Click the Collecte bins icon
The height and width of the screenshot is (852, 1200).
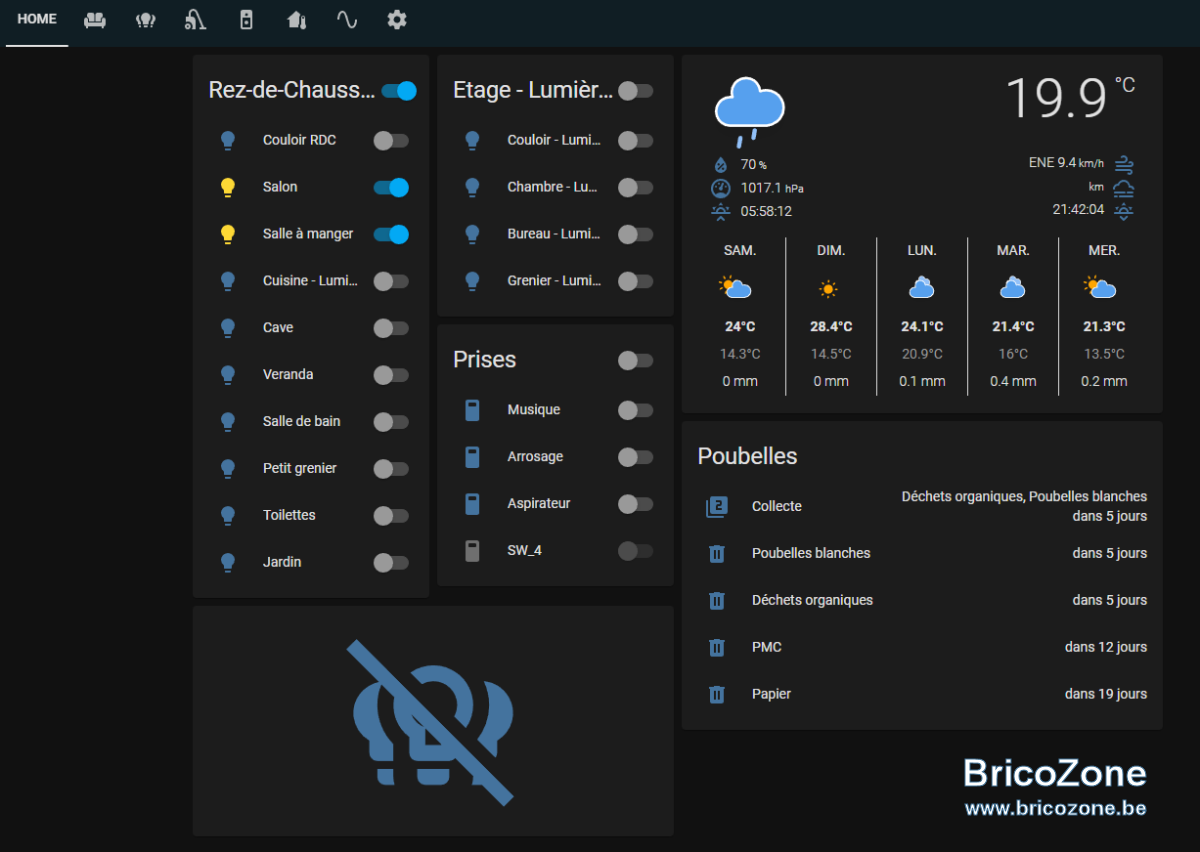(x=716, y=507)
